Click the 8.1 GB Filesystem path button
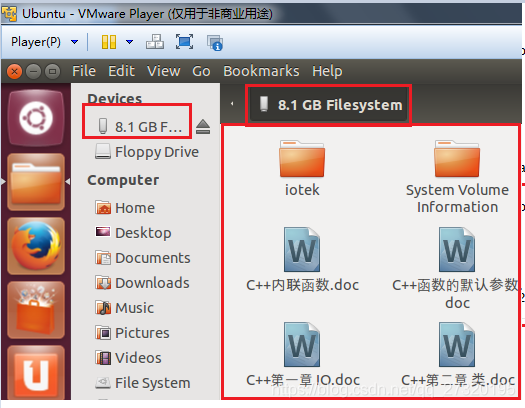The width and height of the screenshot is (525, 408). point(328,105)
